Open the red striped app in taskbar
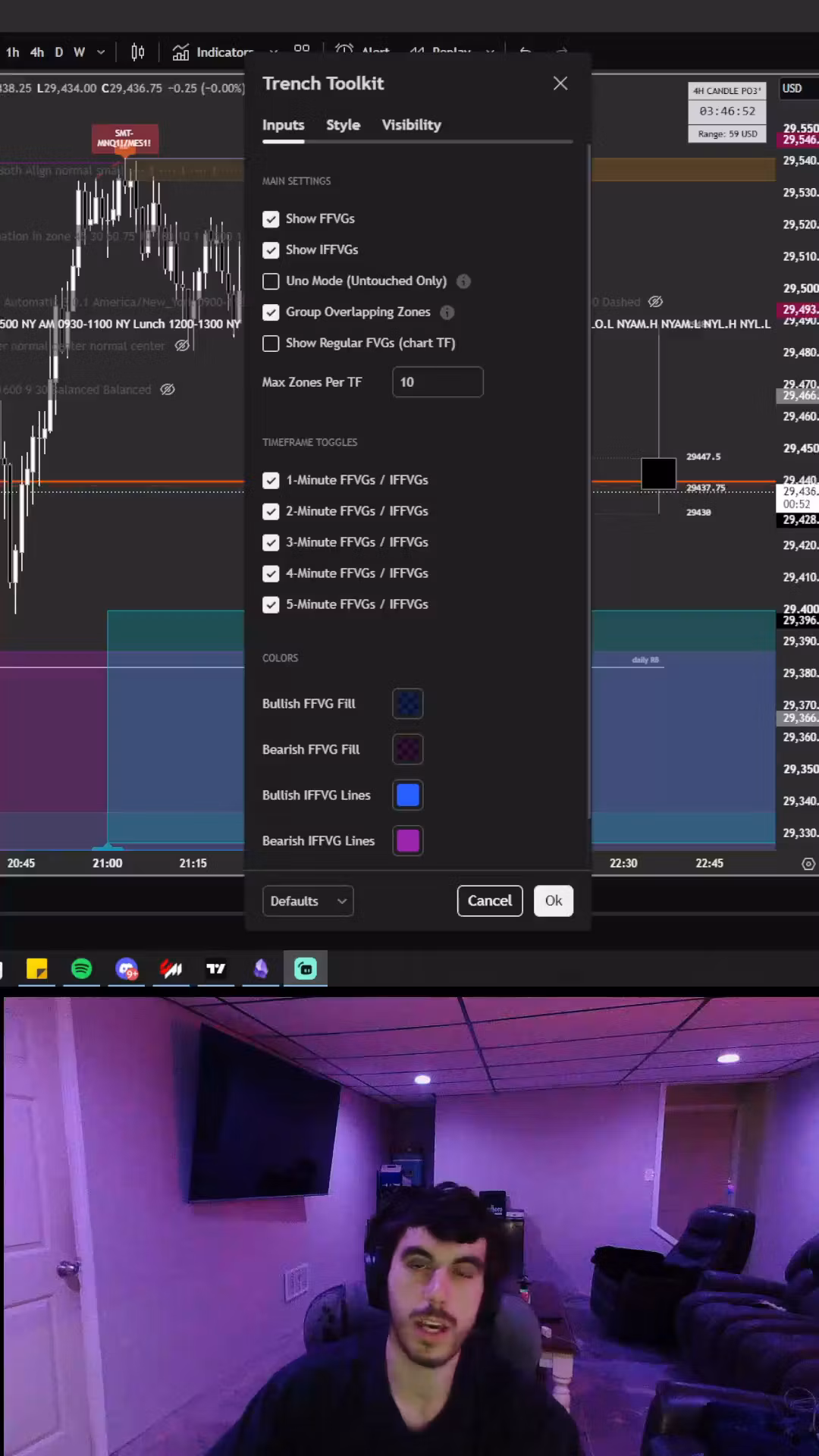The image size is (819, 1456). click(x=171, y=968)
